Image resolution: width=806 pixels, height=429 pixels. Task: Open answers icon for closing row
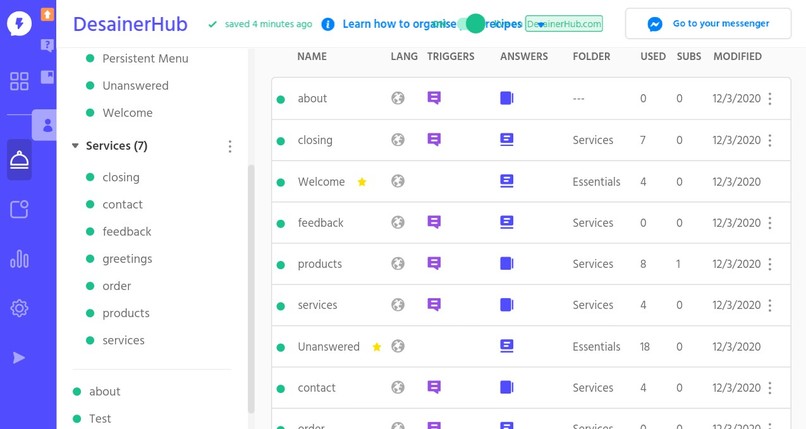(x=506, y=139)
